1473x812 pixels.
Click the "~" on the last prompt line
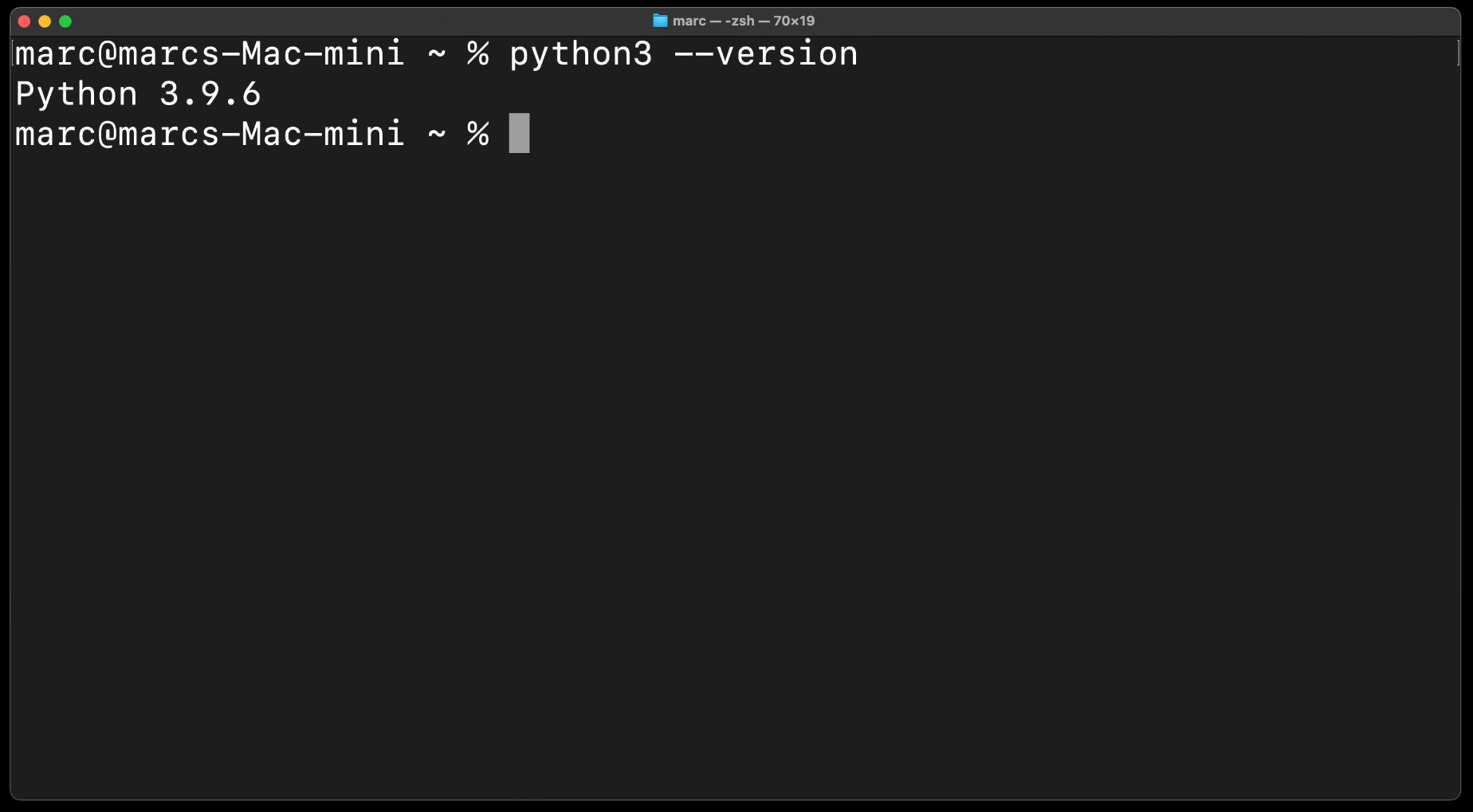click(437, 134)
